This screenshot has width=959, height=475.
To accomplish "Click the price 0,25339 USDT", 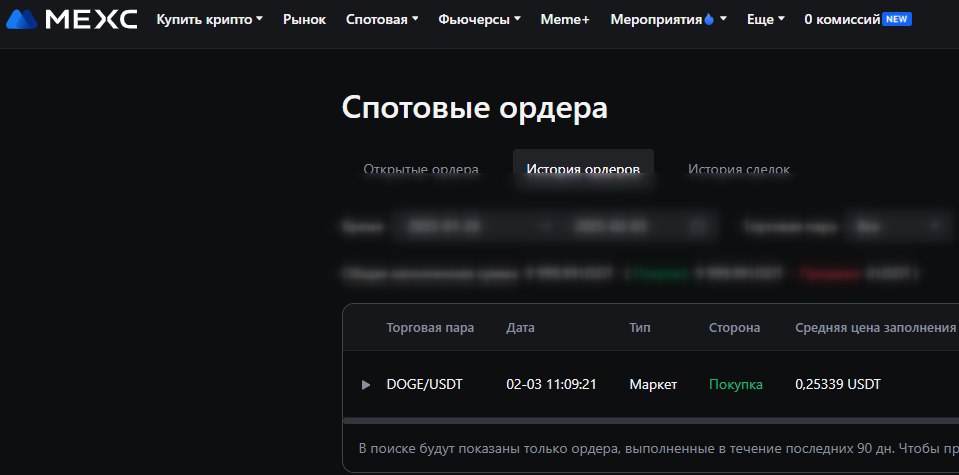I will point(838,385).
